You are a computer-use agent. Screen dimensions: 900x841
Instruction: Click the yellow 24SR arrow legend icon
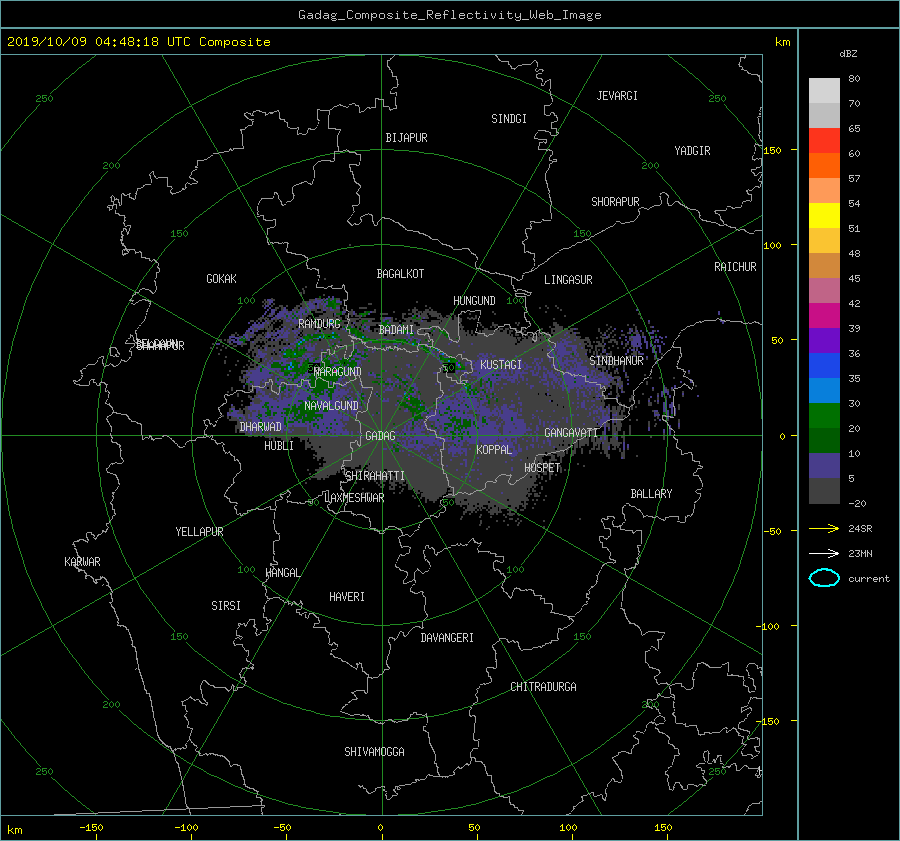[x=824, y=528]
